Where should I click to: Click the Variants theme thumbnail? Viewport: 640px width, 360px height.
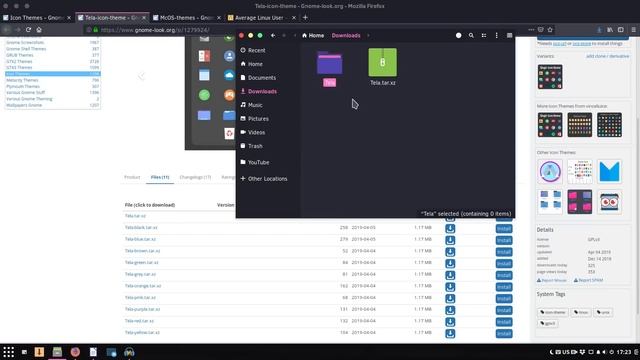(x=550, y=77)
